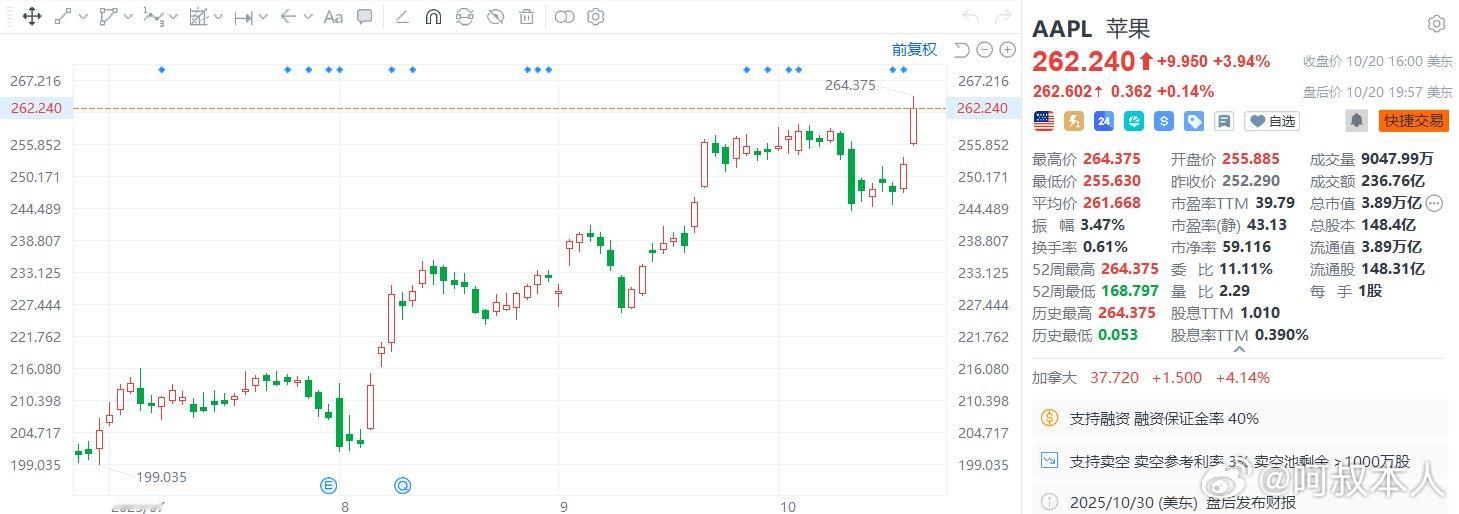Expand the measurement tool dropdown
Viewport: 1459px width, 514px height.
pyautogui.click(x=263, y=17)
